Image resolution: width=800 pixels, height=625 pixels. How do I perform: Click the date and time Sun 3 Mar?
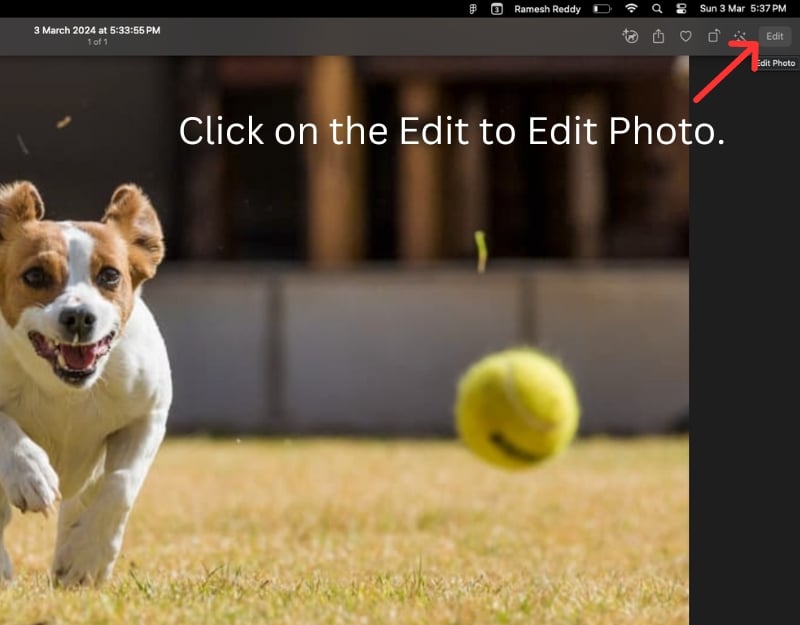(743, 9)
